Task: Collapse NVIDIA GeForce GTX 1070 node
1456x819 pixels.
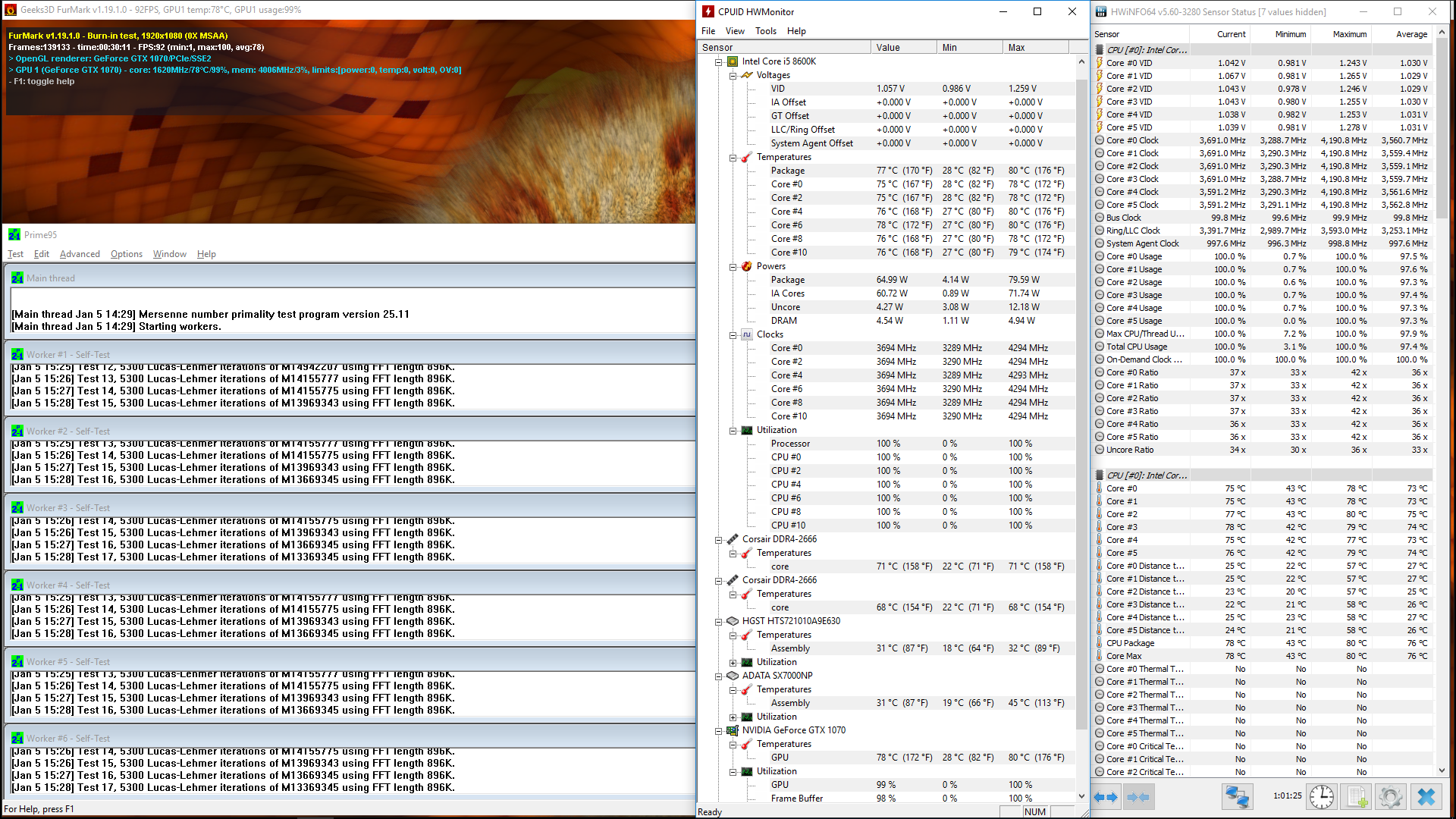Action: [718, 730]
